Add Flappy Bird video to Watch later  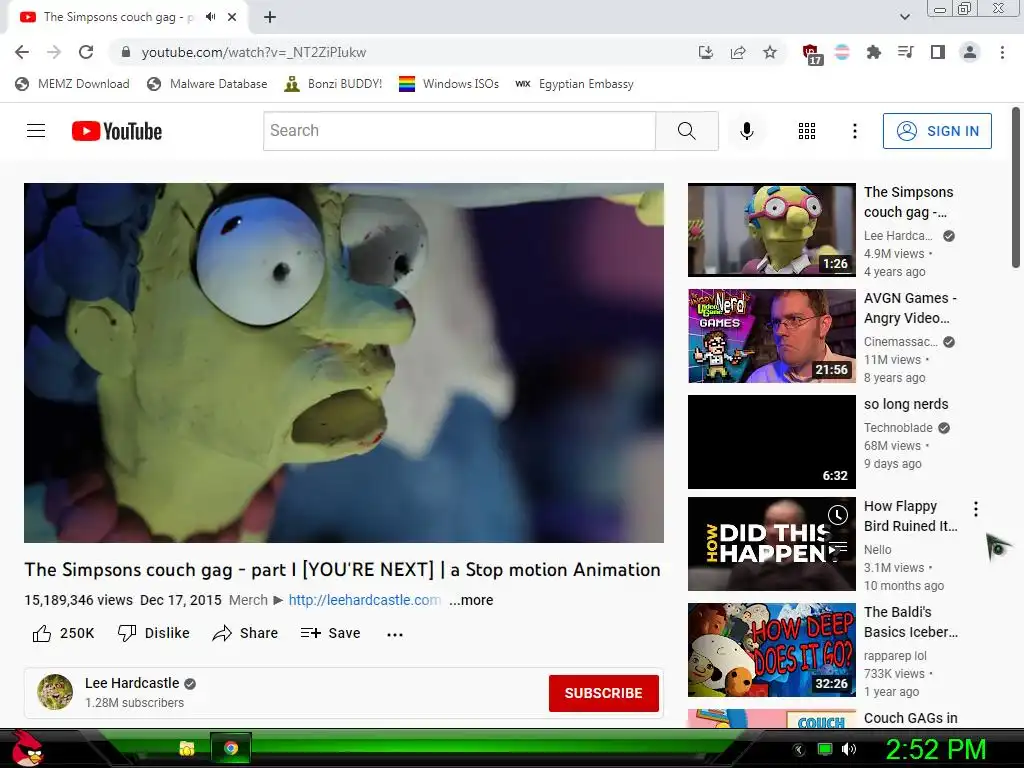pos(838,515)
